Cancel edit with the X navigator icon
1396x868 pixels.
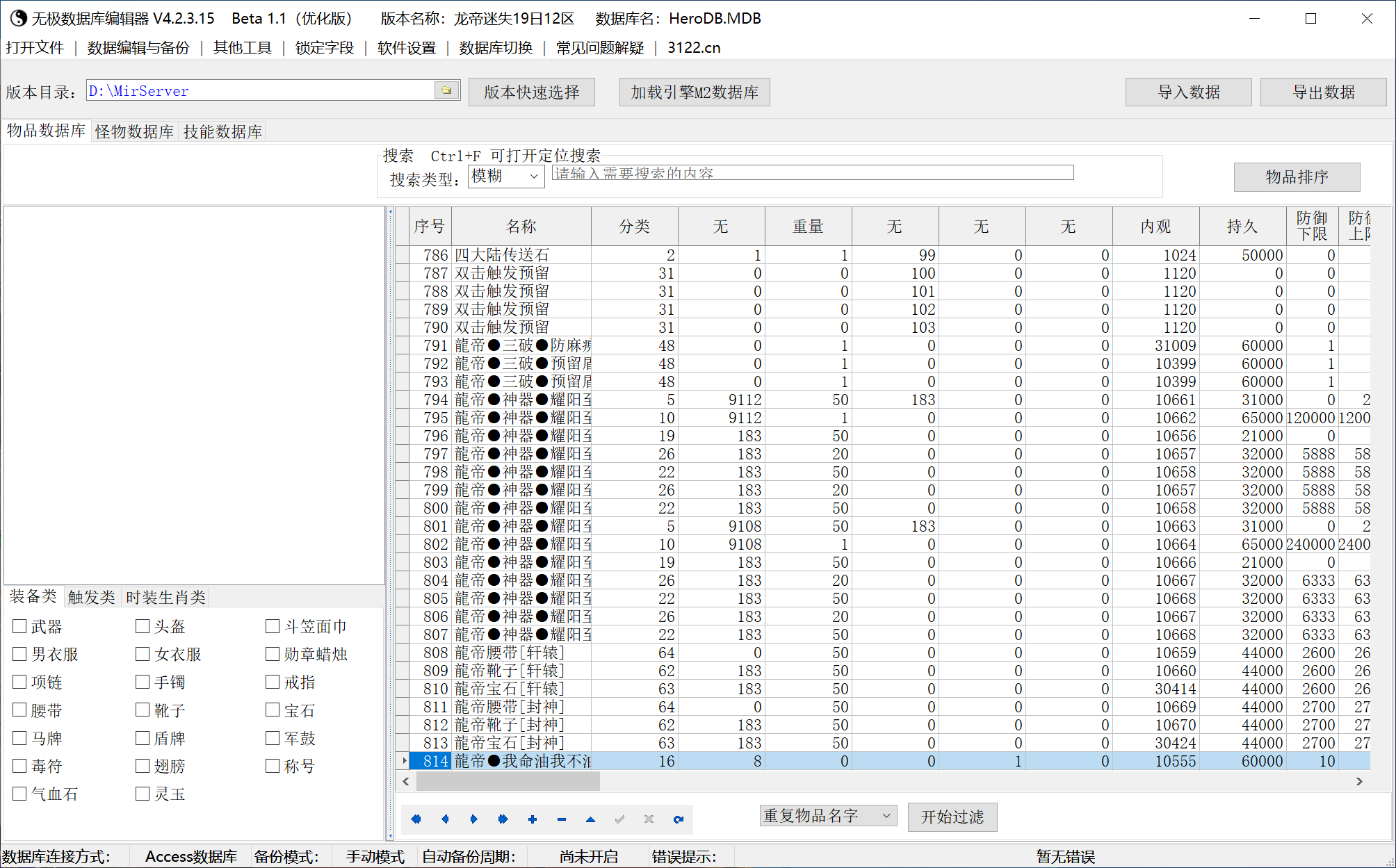649,819
